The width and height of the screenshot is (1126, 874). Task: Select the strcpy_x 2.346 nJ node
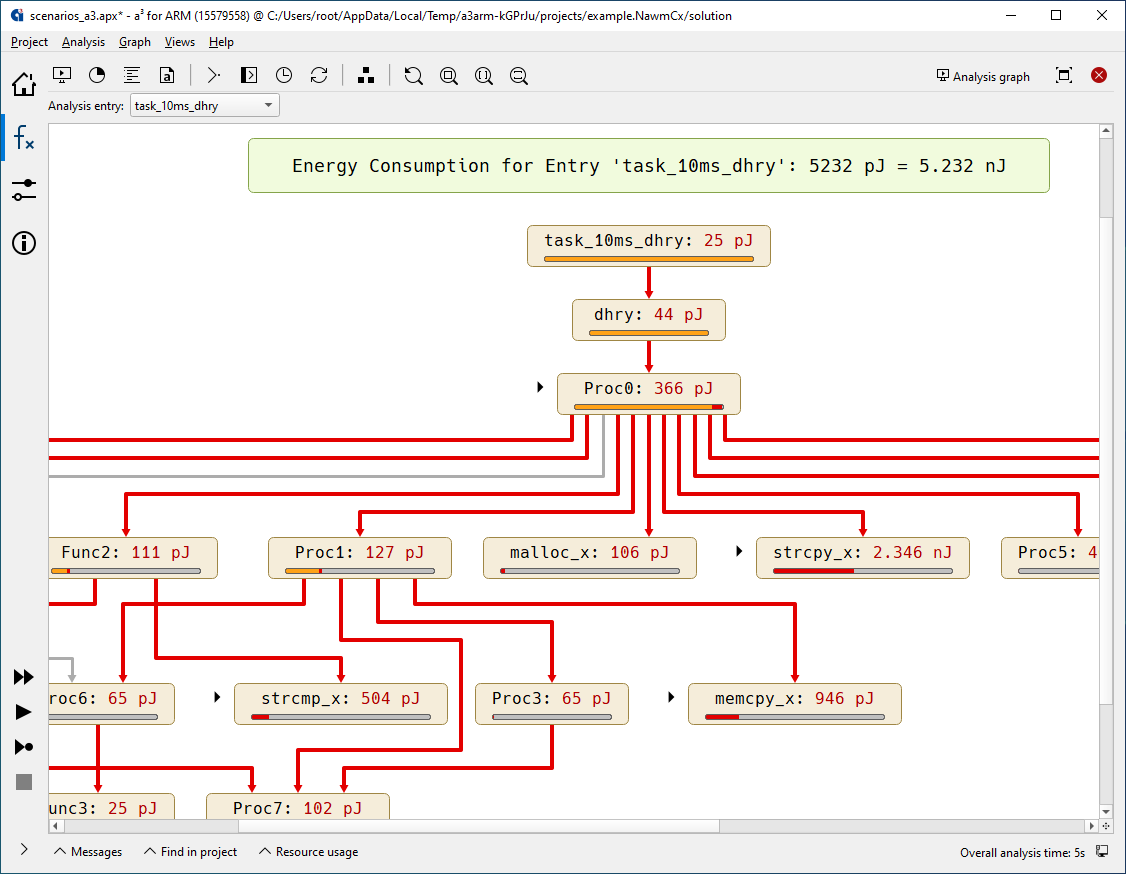[x=862, y=558]
